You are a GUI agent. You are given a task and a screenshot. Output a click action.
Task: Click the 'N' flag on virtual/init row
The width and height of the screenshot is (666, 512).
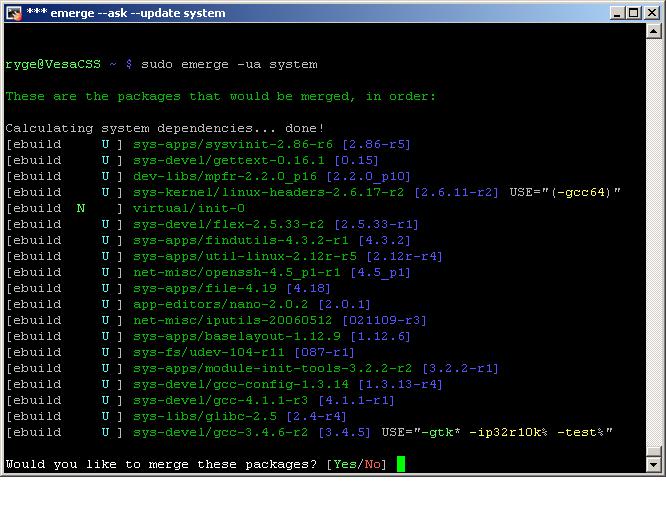pyautogui.click(x=81, y=208)
